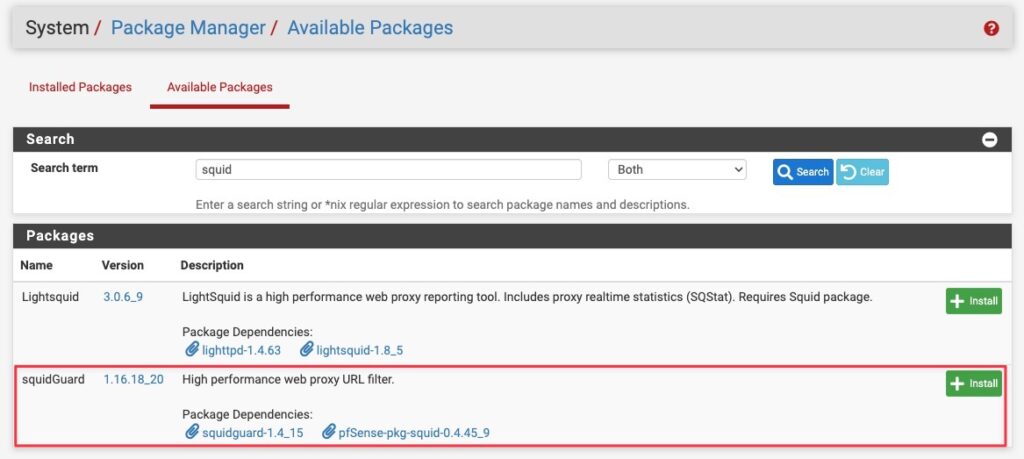Select the Available Packages tab
The width and height of the screenshot is (1024, 459).
219,87
